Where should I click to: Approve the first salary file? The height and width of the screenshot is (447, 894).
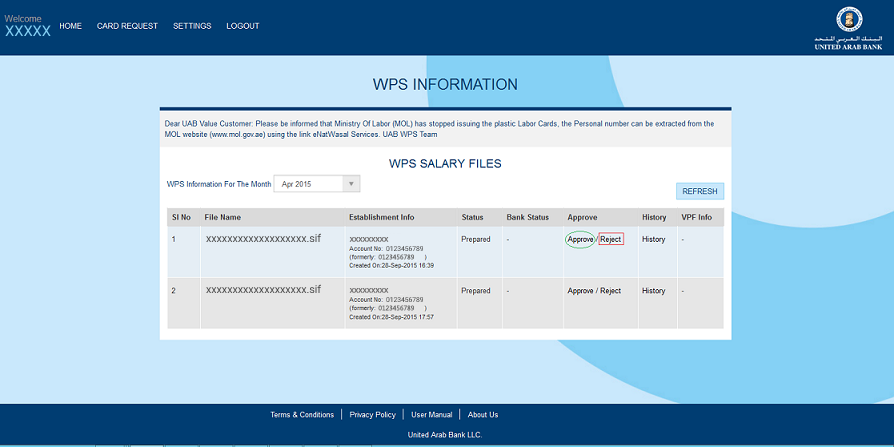click(x=580, y=240)
